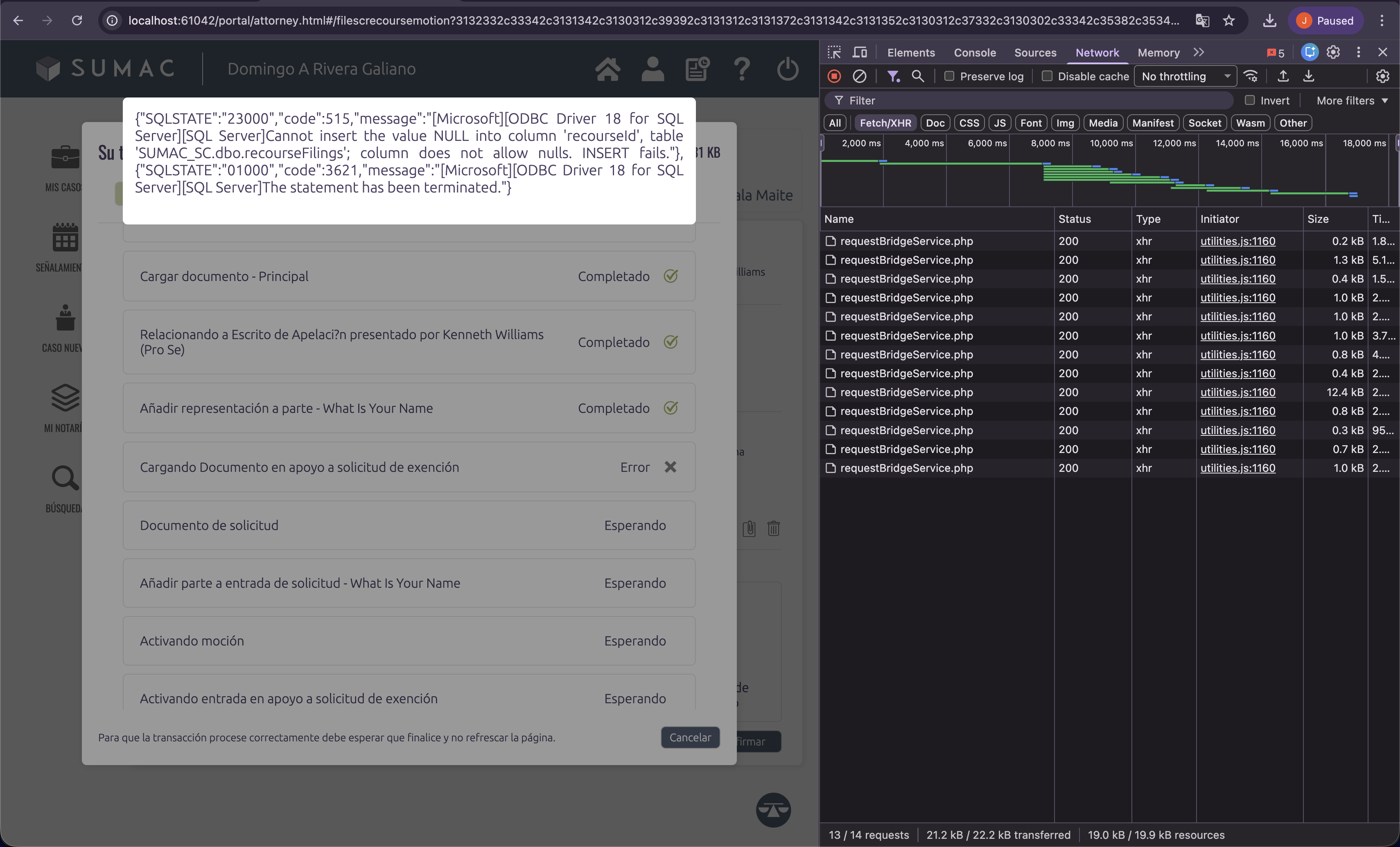Open the help question mark icon
The width and height of the screenshot is (1400, 847).
tap(742, 69)
